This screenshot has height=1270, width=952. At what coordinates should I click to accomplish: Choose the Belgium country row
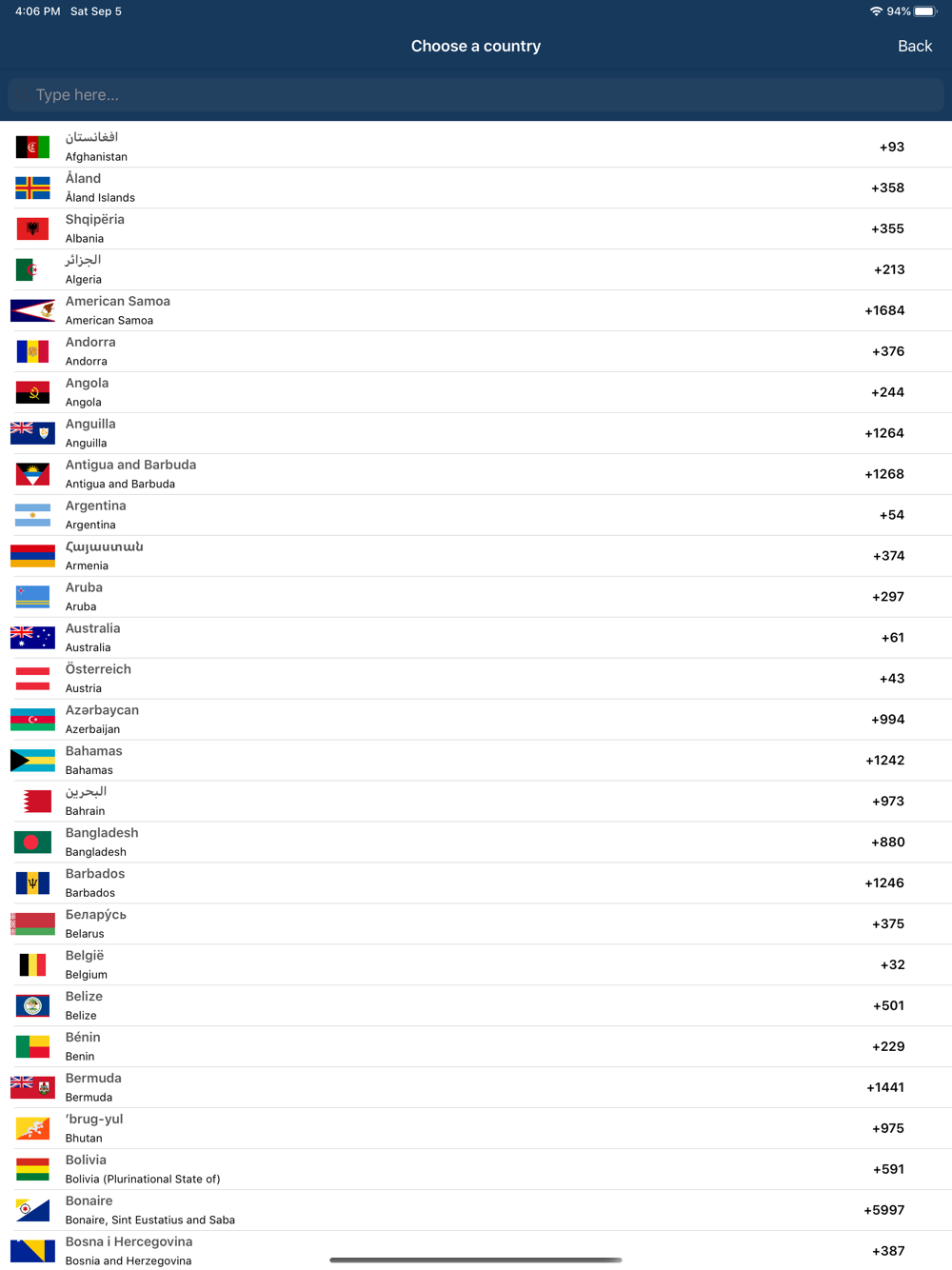pos(476,965)
